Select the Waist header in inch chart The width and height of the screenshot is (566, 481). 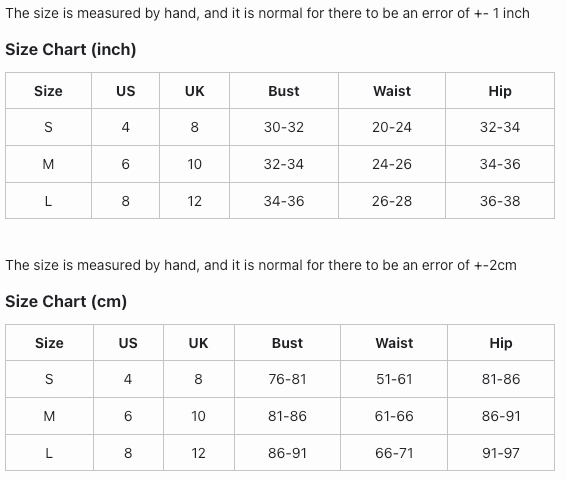392,91
